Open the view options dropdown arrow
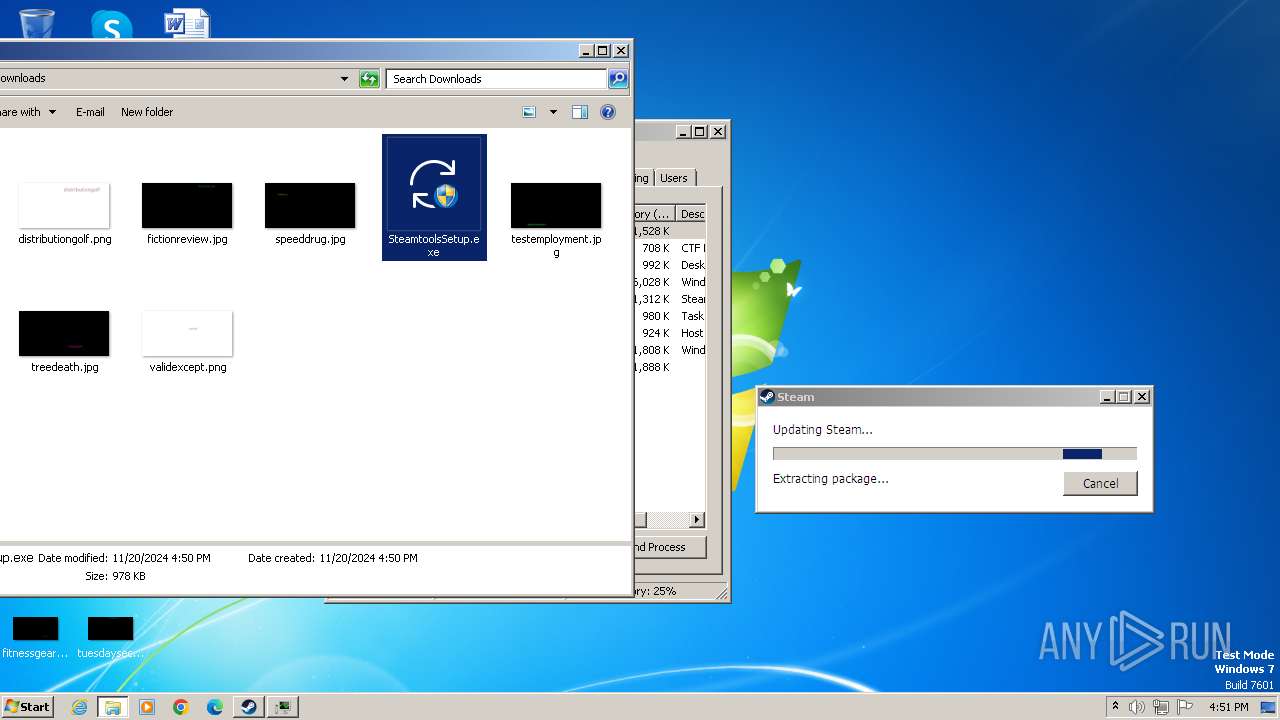The width and height of the screenshot is (1280, 720). pyautogui.click(x=553, y=112)
